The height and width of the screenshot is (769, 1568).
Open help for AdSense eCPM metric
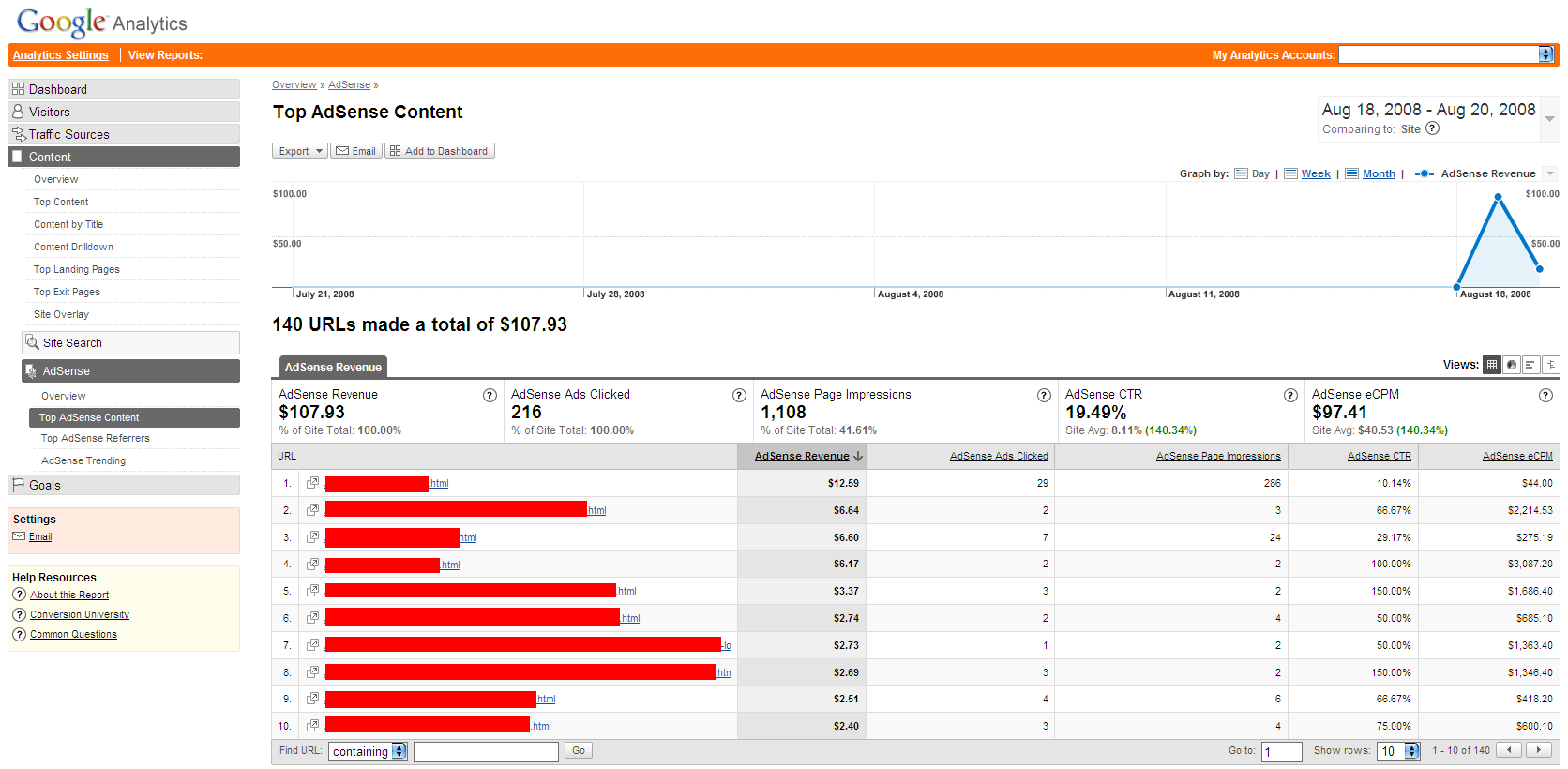[x=1545, y=396]
